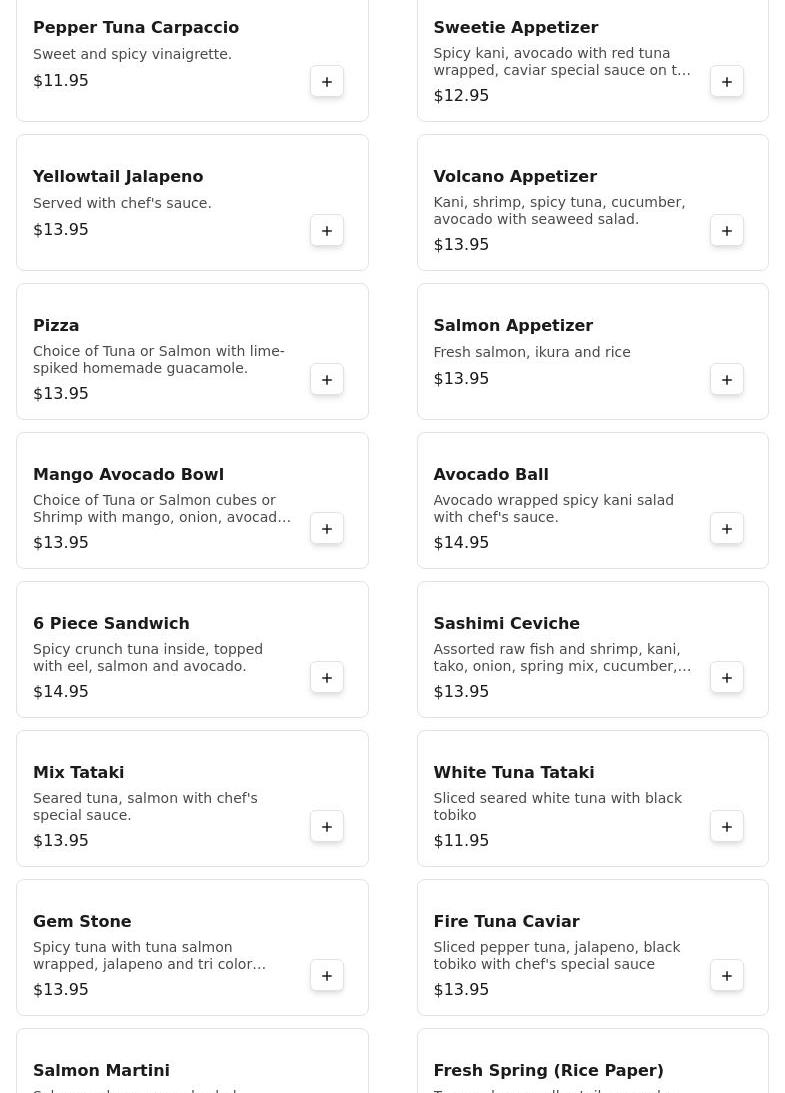785x1093 pixels.
Task: Open the Salmon Martini menu item
Action: [101, 1070]
